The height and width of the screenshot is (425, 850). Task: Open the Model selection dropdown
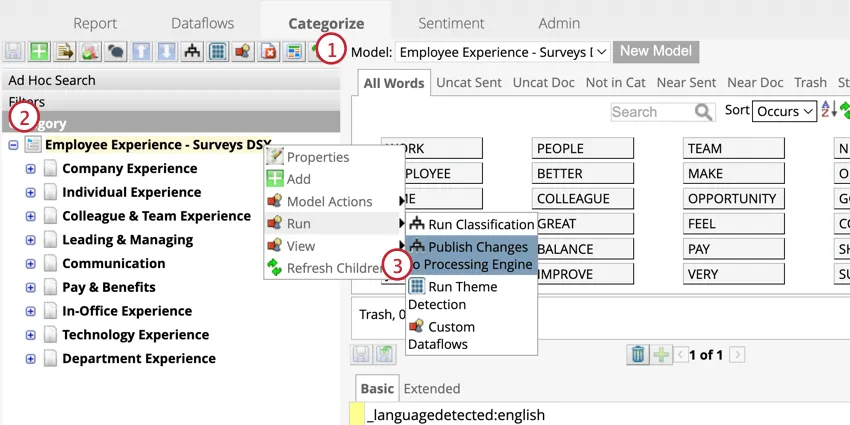[503, 52]
